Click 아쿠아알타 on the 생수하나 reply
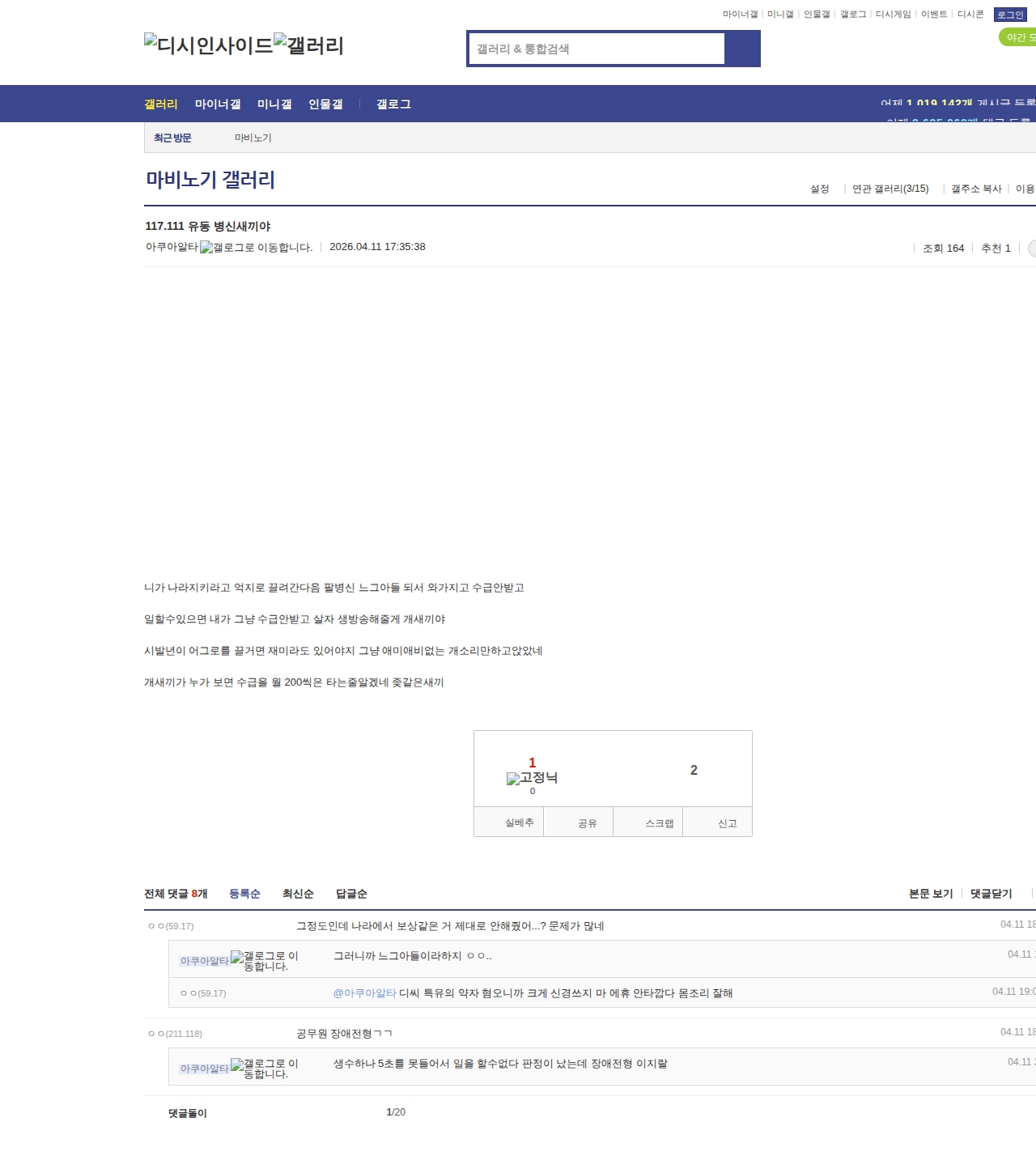Screen dimensions: 1036x1156 [204, 1069]
